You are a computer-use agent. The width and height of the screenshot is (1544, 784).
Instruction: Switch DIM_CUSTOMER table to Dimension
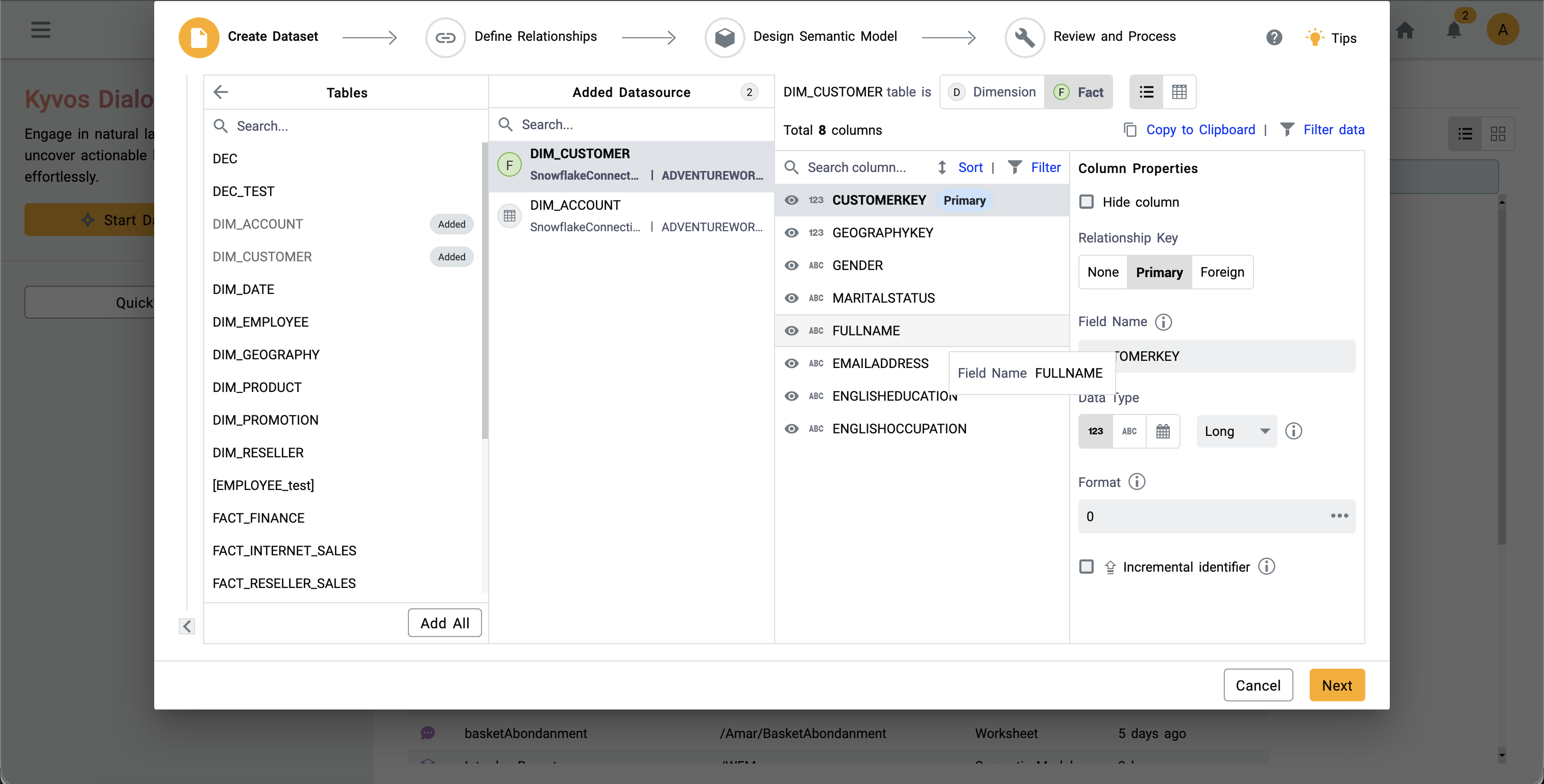tap(992, 92)
